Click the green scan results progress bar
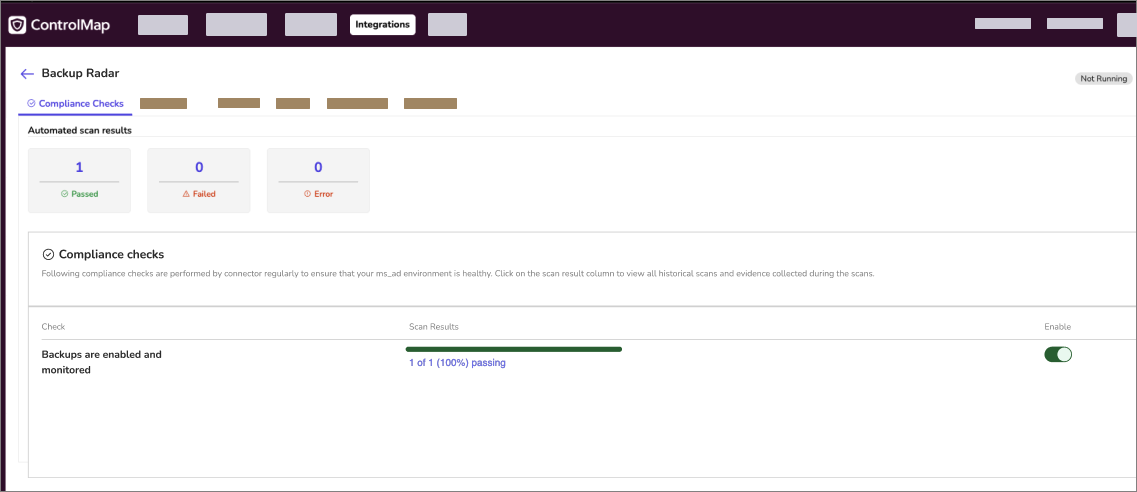This screenshot has height=492, width=1137. pyautogui.click(x=513, y=349)
